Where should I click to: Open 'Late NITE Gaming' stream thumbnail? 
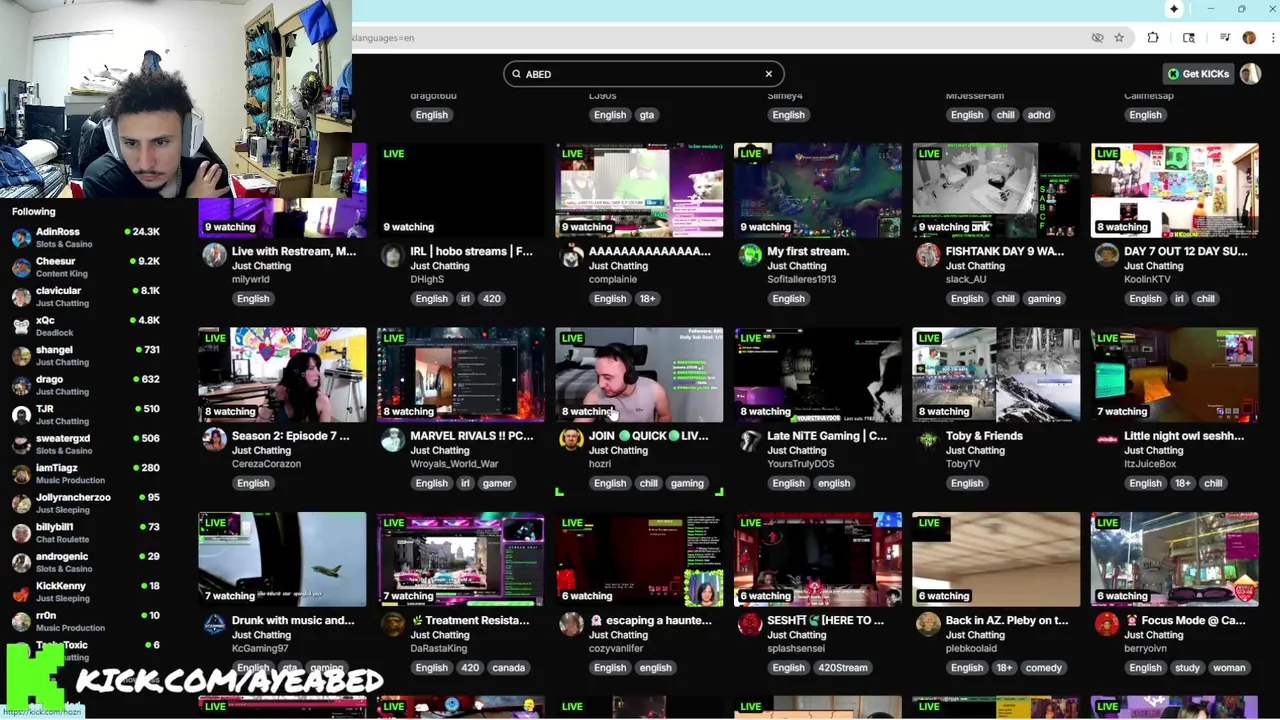pyautogui.click(x=817, y=375)
